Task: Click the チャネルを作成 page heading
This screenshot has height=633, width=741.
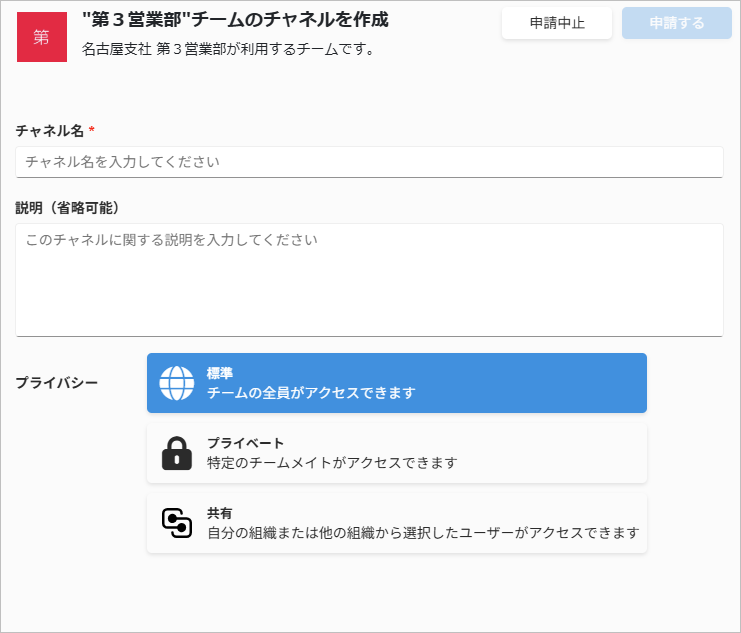Action: click(x=235, y=19)
